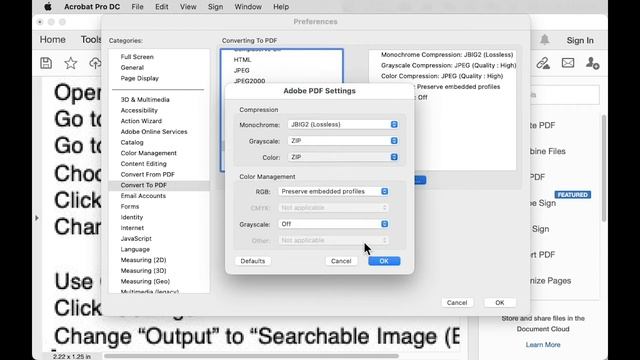Follow the Learn More link
Screen dimensions: 640x360
(x=543, y=344)
